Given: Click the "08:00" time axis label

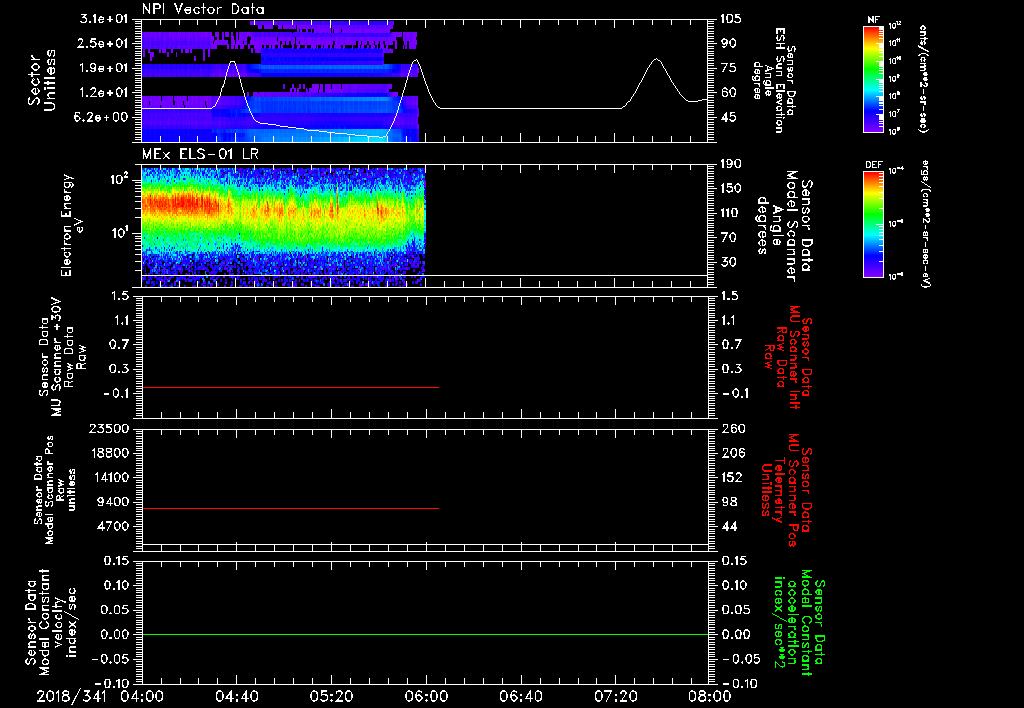Looking at the screenshot, I should click(x=710, y=696).
